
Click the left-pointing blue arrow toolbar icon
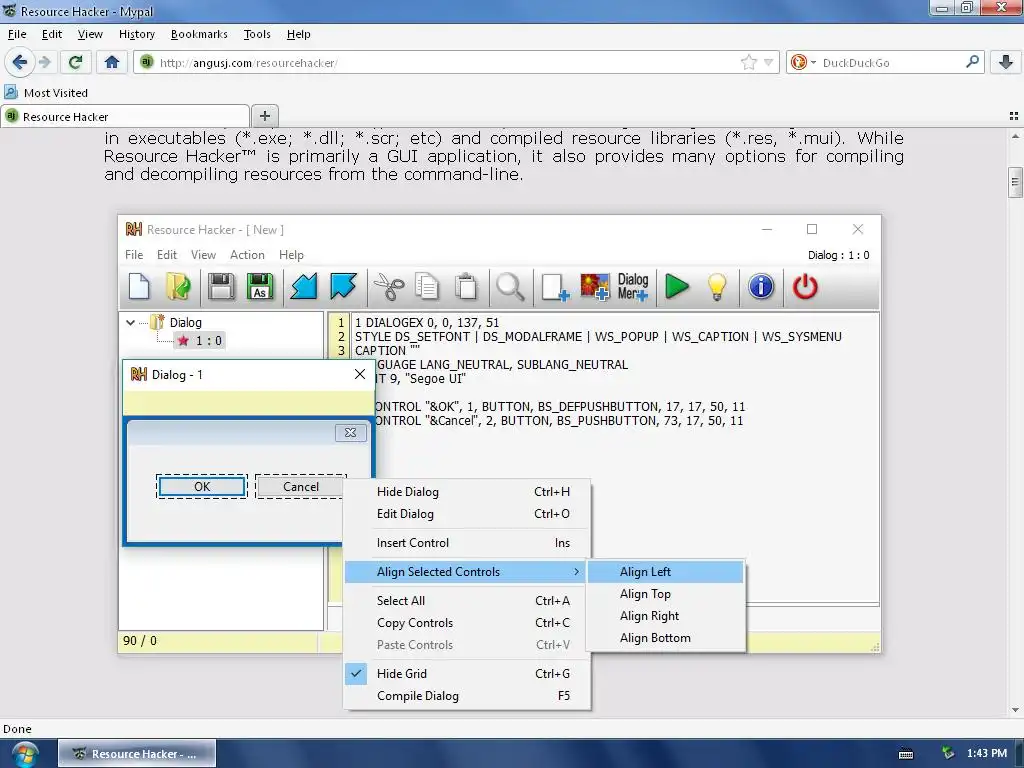coord(304,287)
